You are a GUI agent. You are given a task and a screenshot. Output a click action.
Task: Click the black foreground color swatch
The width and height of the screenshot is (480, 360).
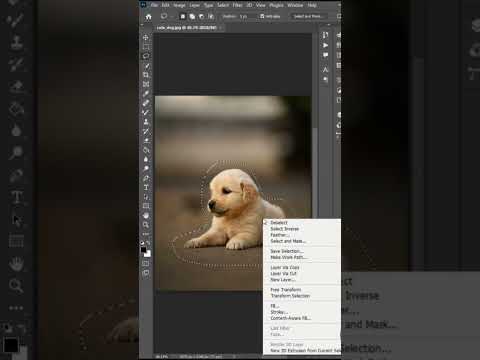click(143, 249)
